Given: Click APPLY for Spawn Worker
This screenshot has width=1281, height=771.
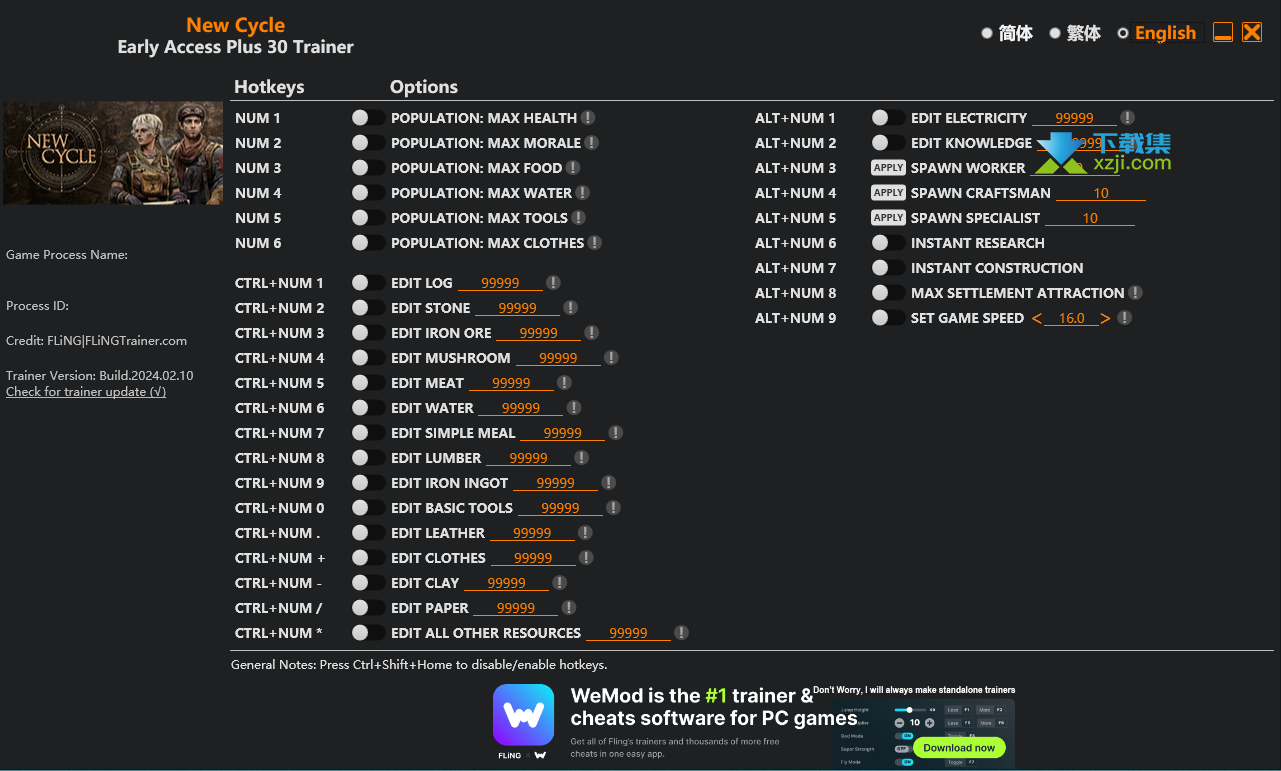Looking at the screenshot, I should click(x=888, y=168).
